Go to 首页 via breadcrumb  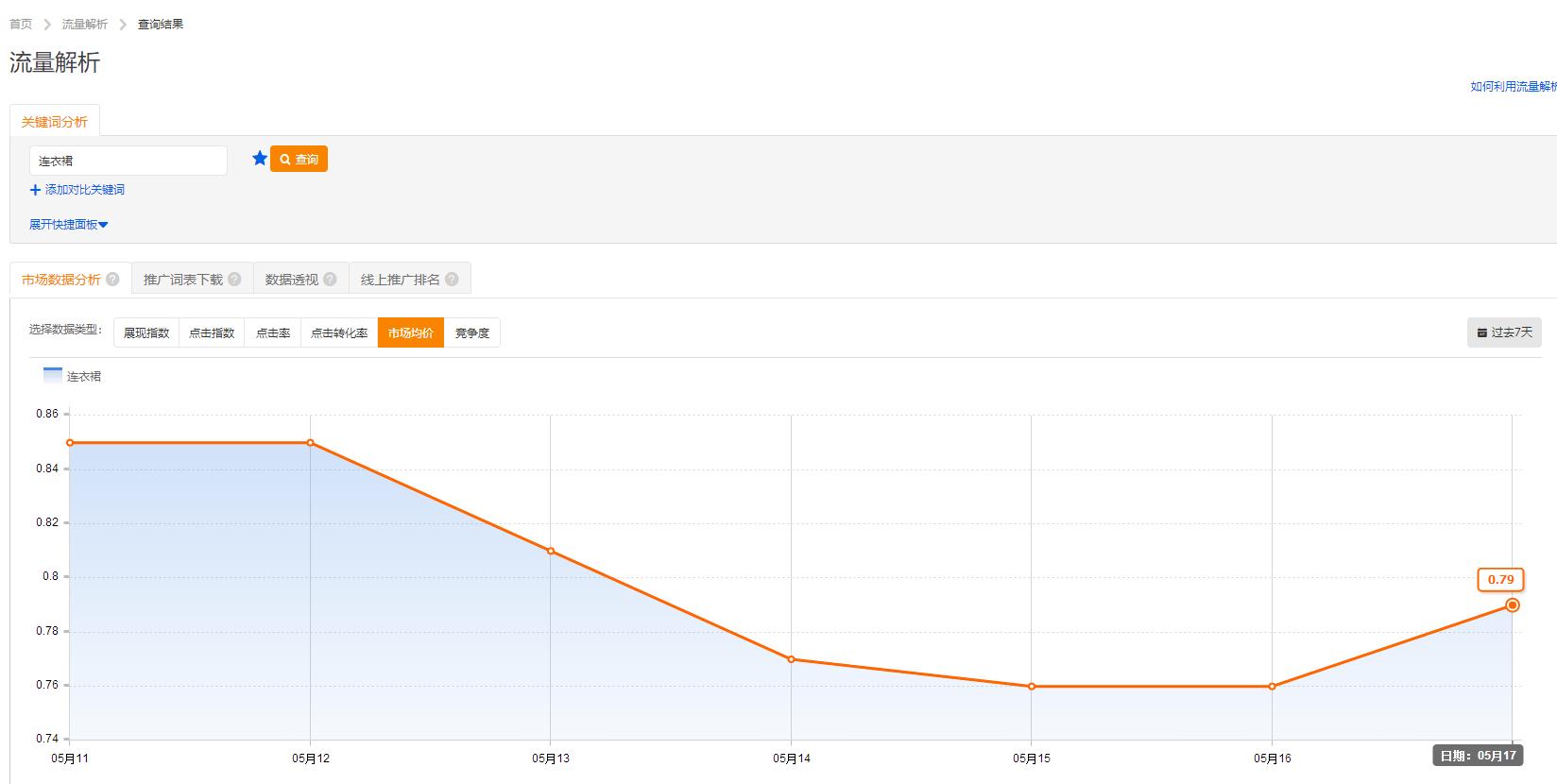point(21,25)
